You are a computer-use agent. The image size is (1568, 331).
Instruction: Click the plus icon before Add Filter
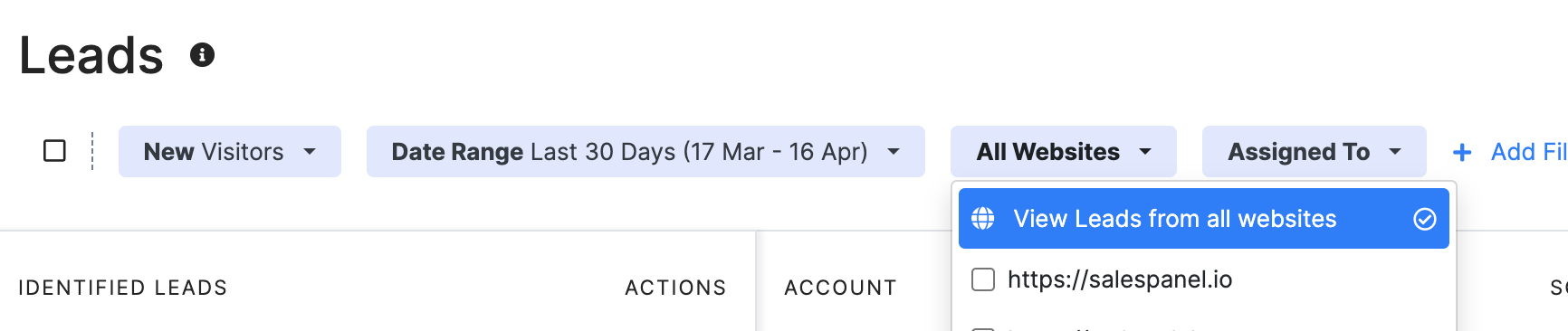point(1461,152)
